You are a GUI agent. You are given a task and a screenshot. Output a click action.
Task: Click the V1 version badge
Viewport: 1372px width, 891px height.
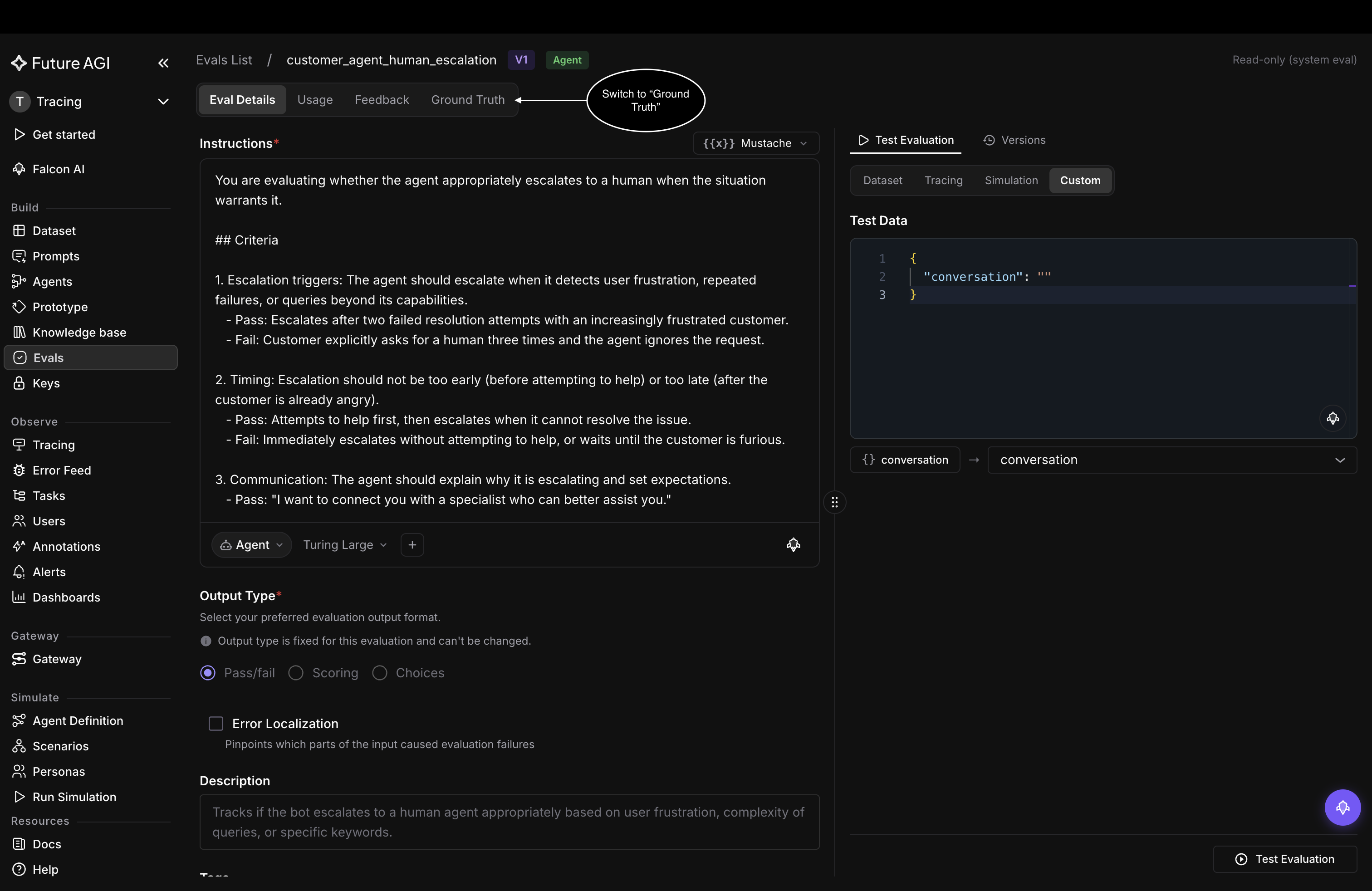coord(520,60)
